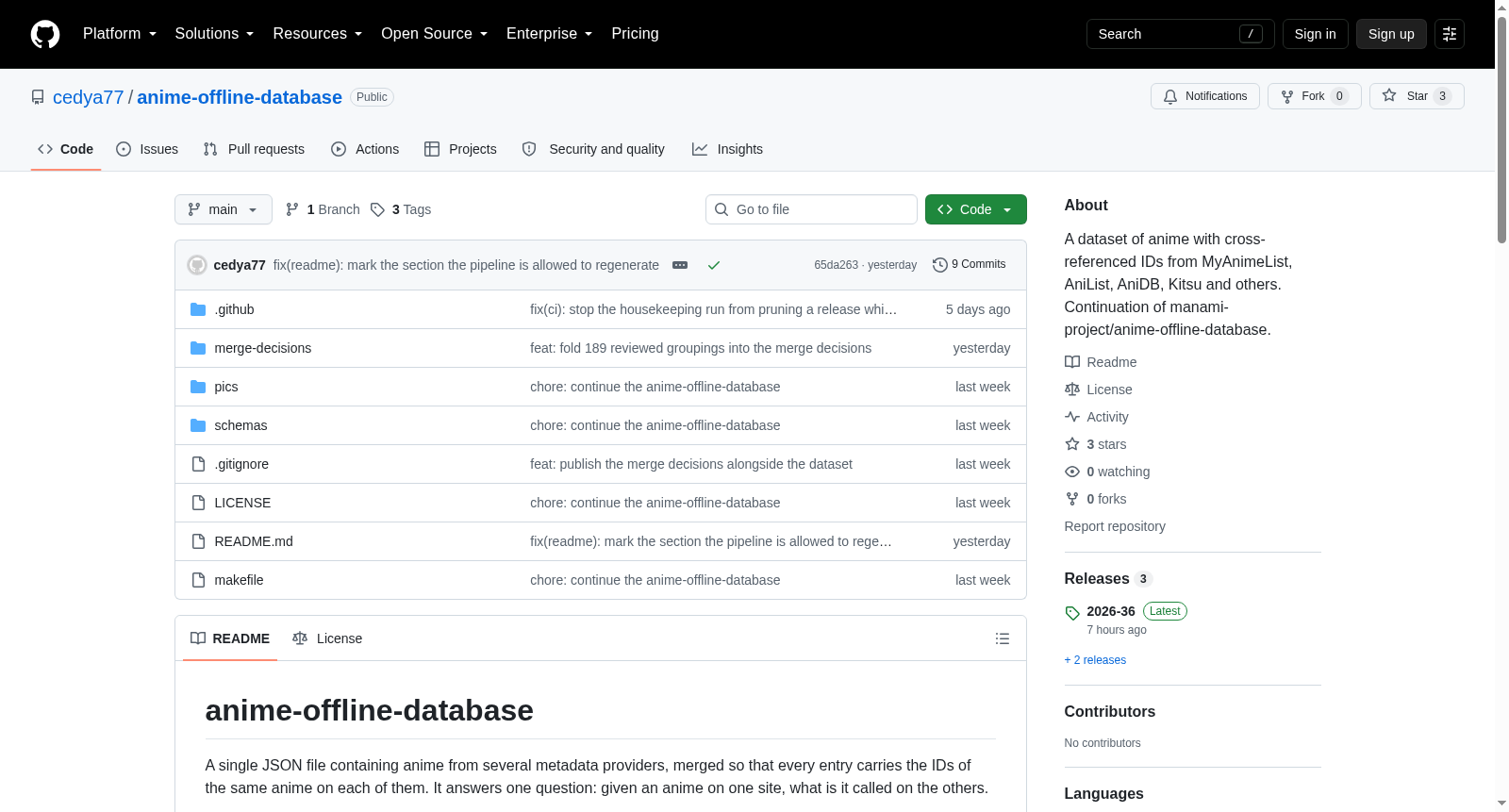This screenshot has height=812, width=1509.
Task: Click the command palette icon in header
Action: (x=1450, y=34)
